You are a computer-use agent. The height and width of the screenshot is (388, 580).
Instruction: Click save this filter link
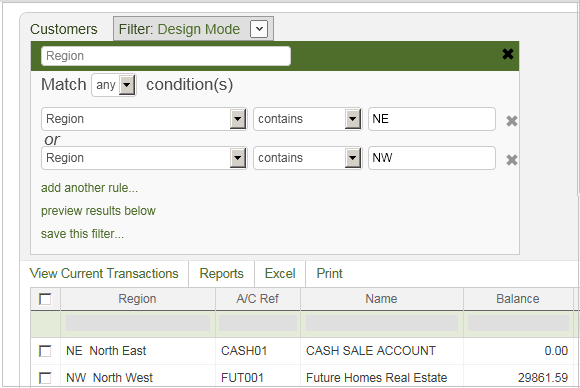[82, 234]
